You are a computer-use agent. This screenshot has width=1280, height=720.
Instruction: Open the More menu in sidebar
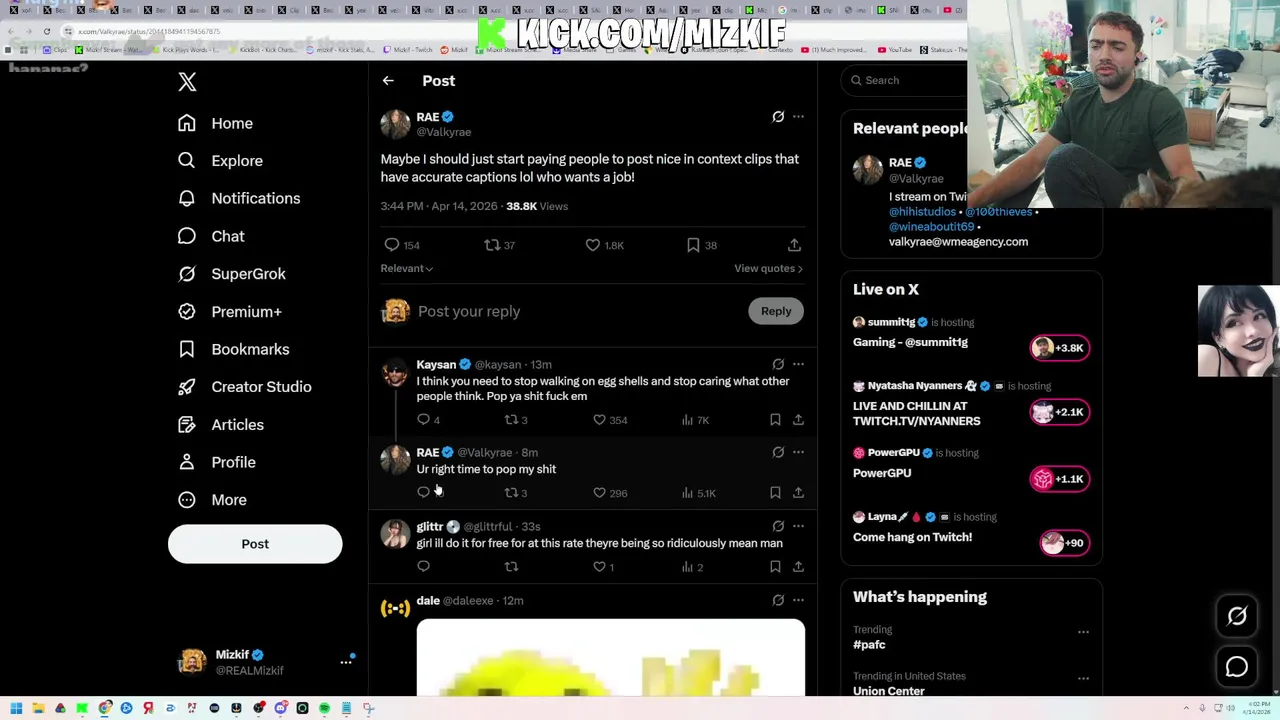212,500
